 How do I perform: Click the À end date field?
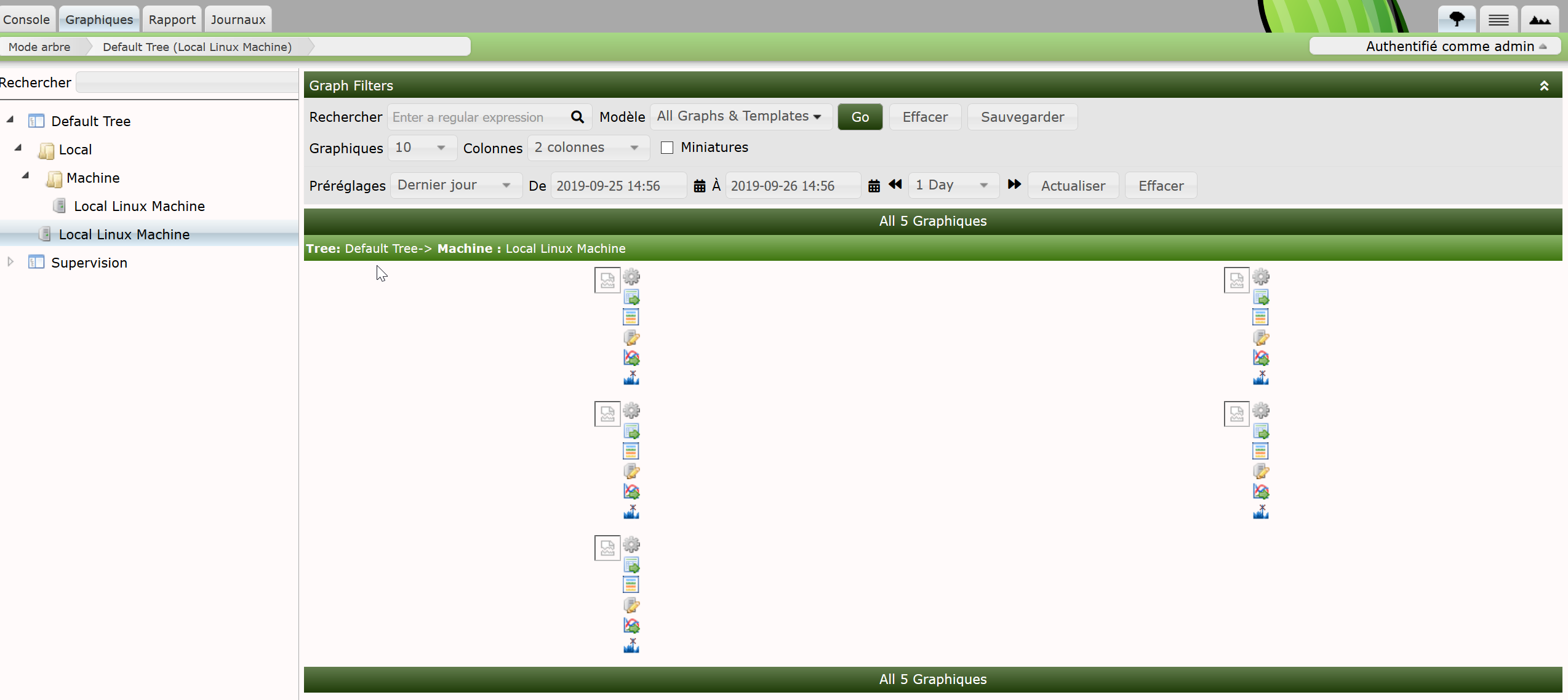point(793,186)
